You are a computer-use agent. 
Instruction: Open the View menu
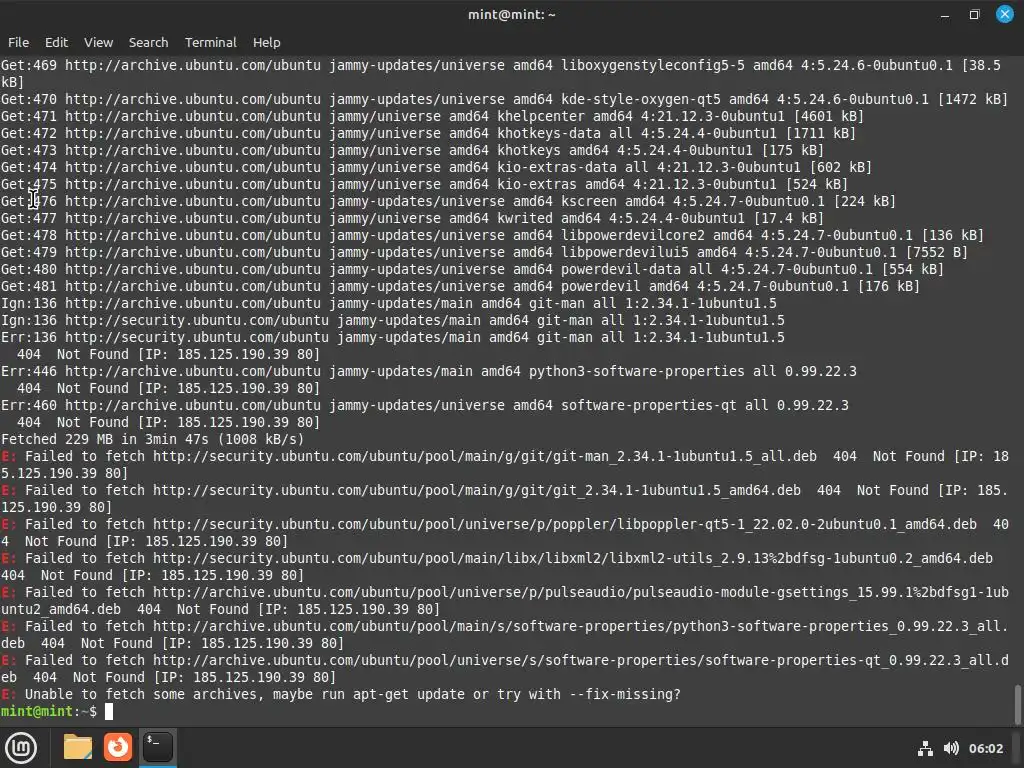[x=99, y=42]
